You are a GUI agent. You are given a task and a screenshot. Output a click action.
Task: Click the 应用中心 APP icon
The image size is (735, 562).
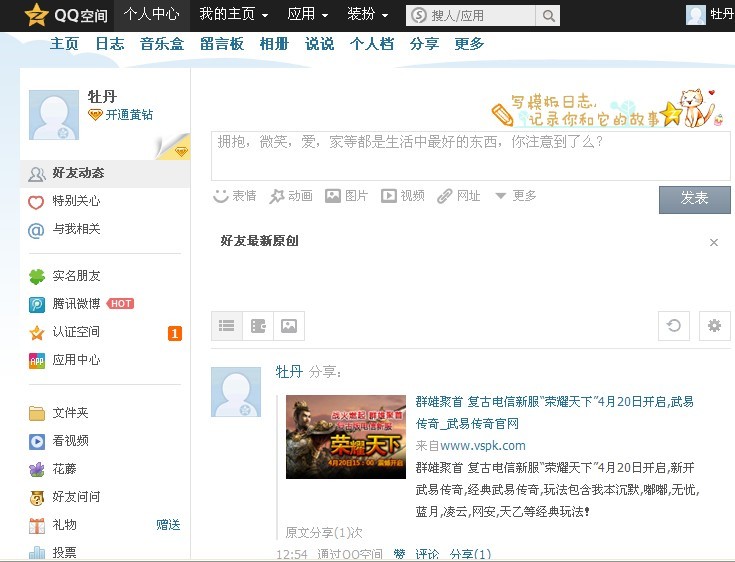[x=37, y=361]
